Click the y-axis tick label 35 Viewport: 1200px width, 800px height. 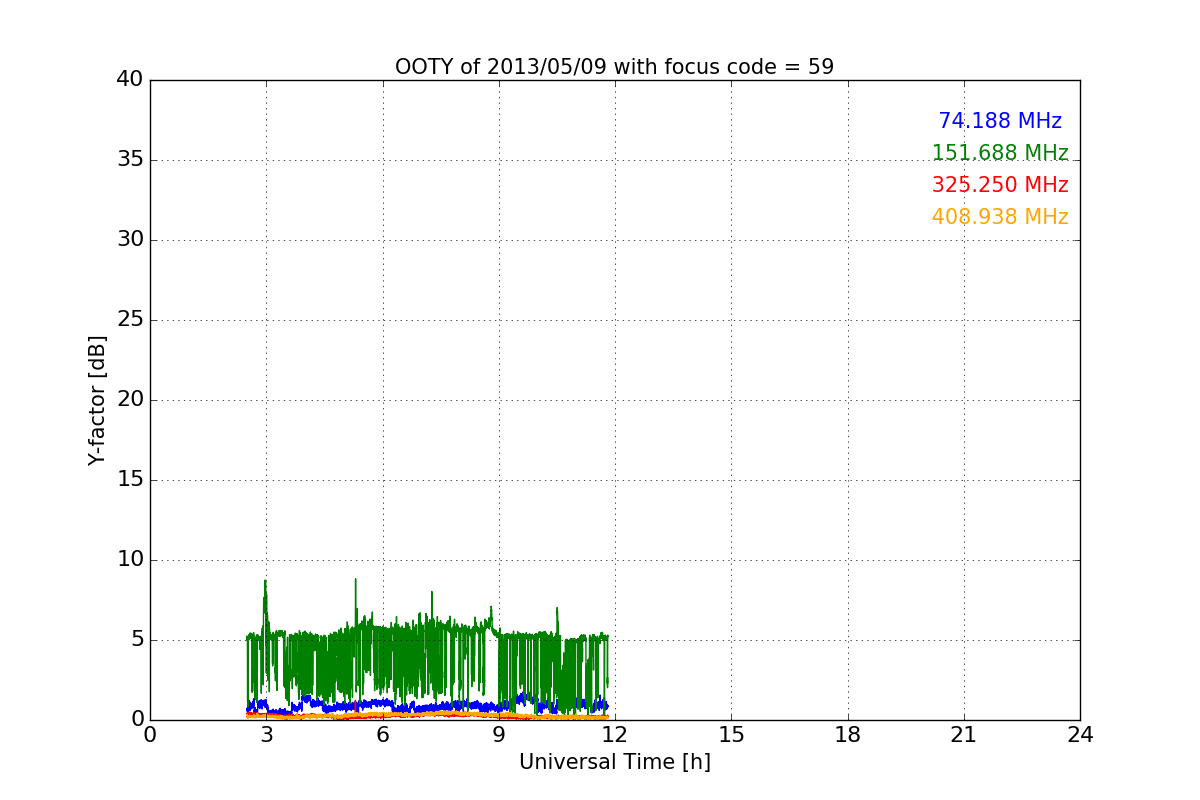[130, 160]
